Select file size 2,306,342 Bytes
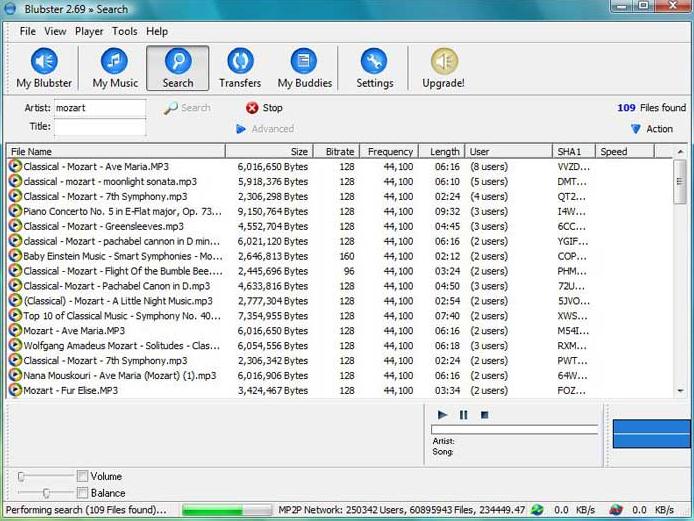The height and width of the screenshot is (521, 694). point(273,361)
